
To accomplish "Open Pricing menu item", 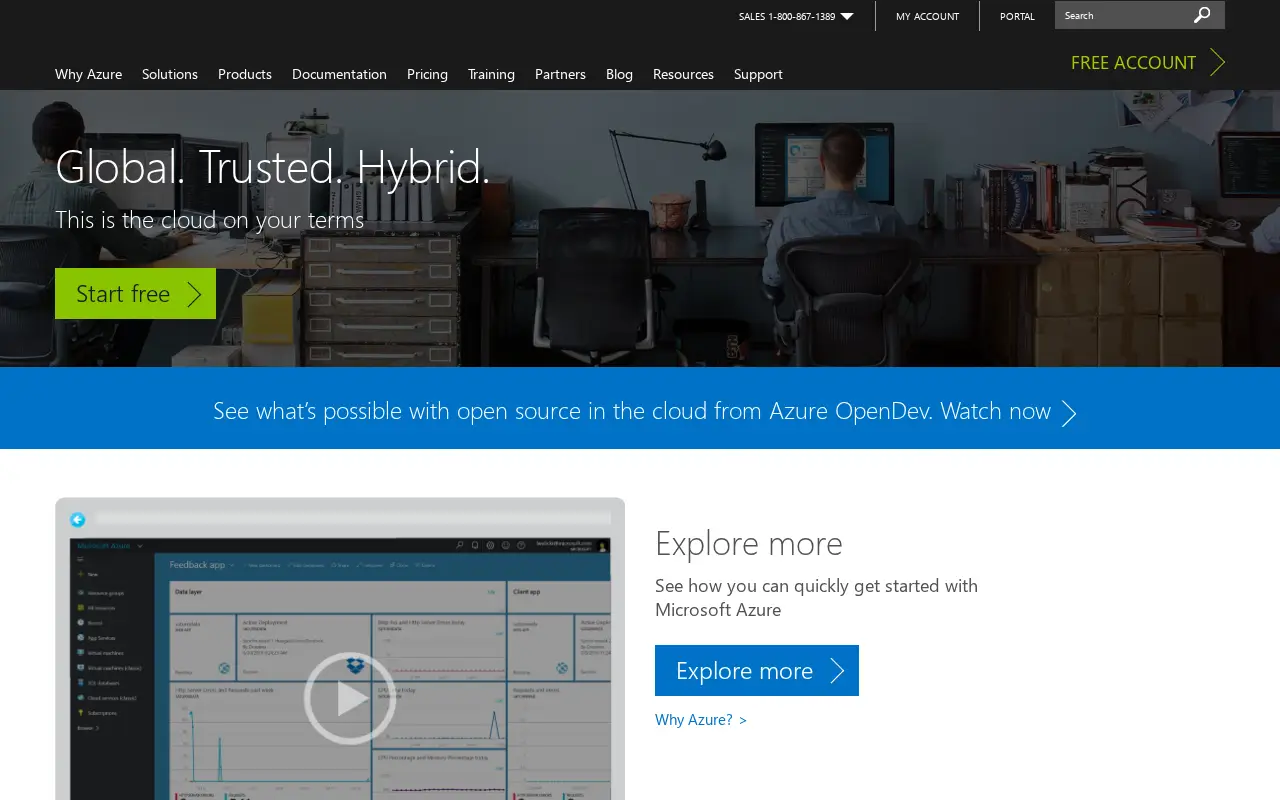I will 427,74.
